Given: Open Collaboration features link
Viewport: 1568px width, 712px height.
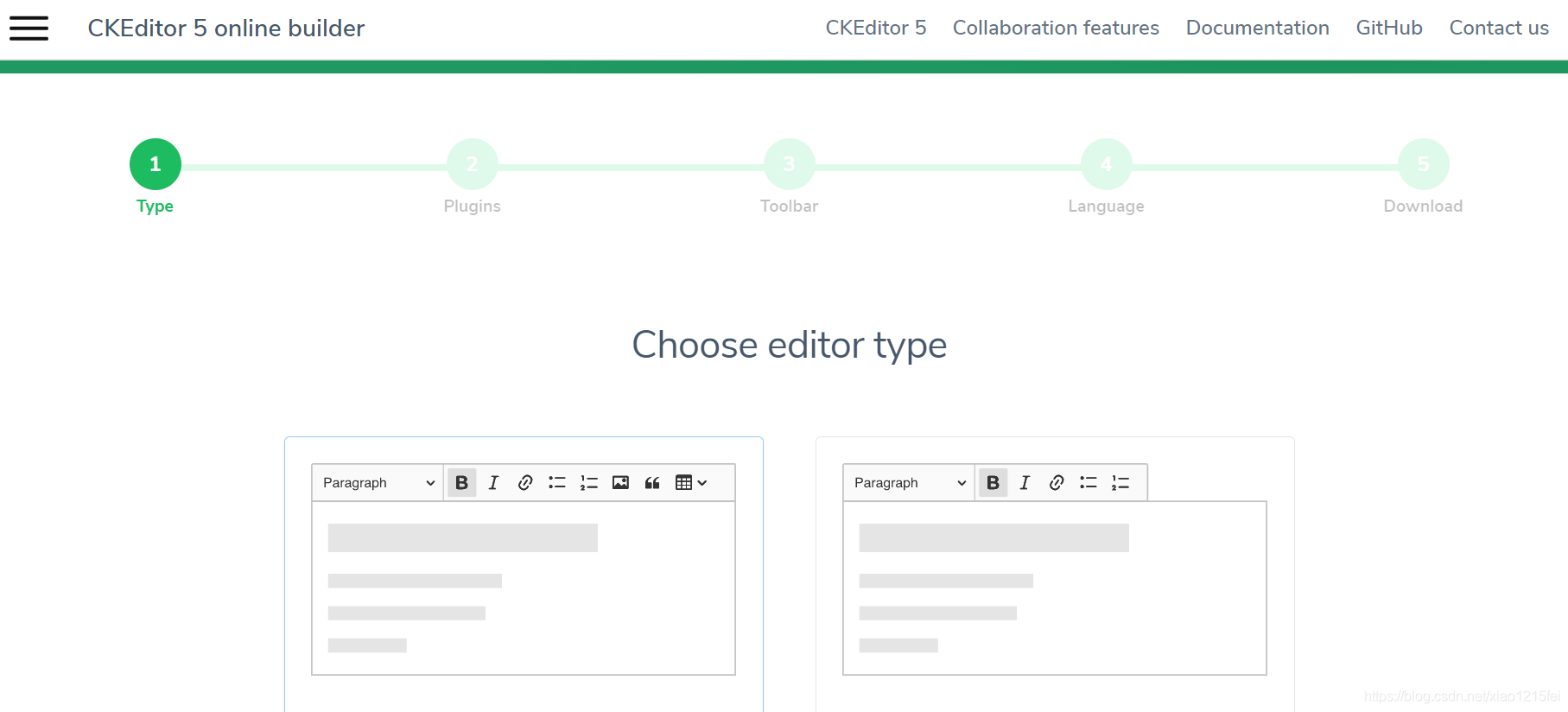Looking at the screenshot, I should [1056, 28].
